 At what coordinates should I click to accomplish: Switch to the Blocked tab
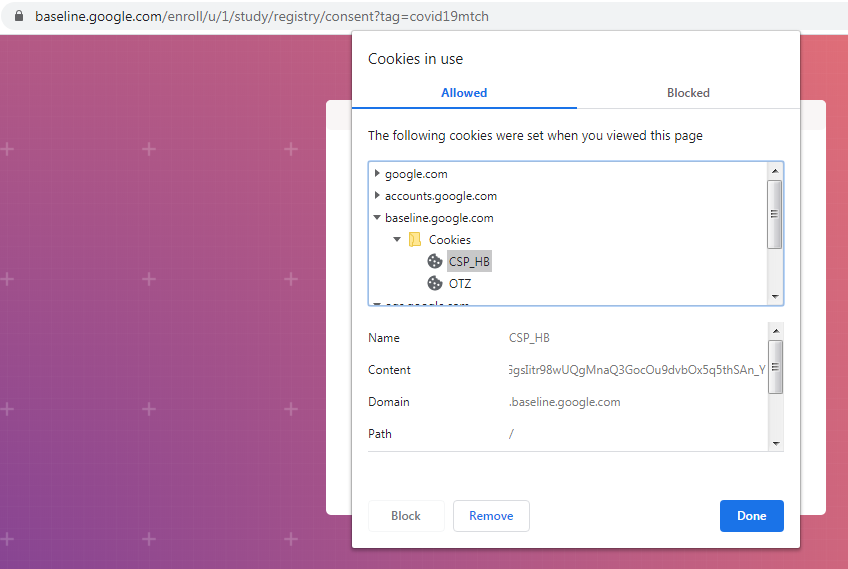click(688, 93)
